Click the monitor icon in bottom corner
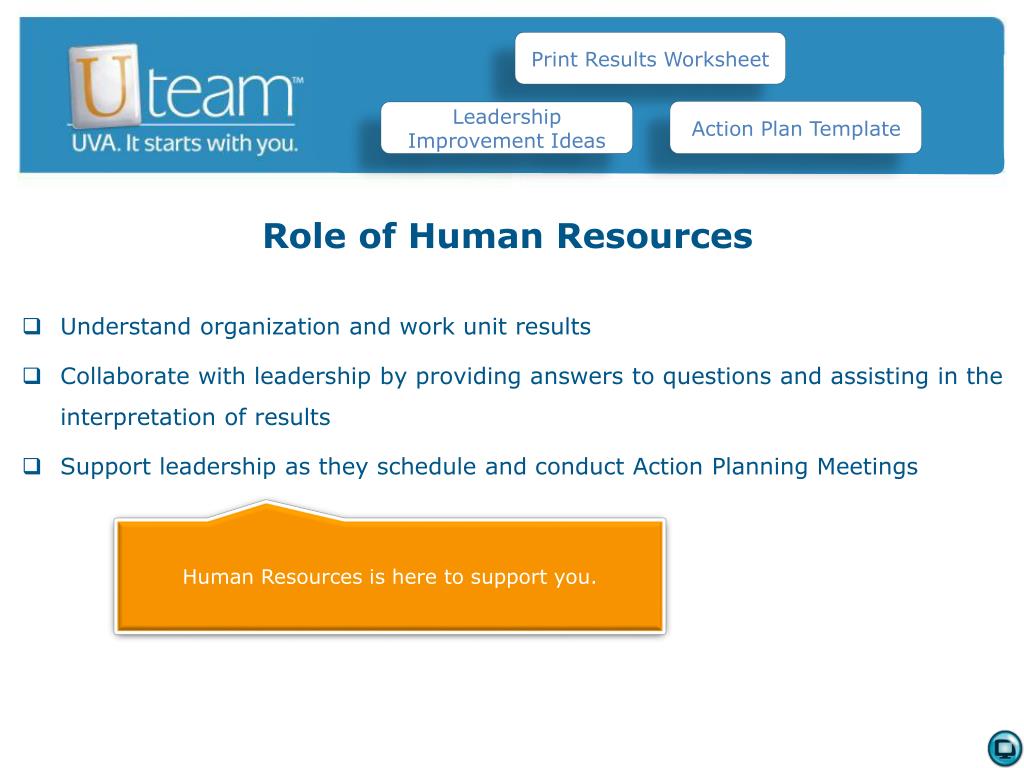The width and height of the screenshot is (1024, 768). [1004, 748]
